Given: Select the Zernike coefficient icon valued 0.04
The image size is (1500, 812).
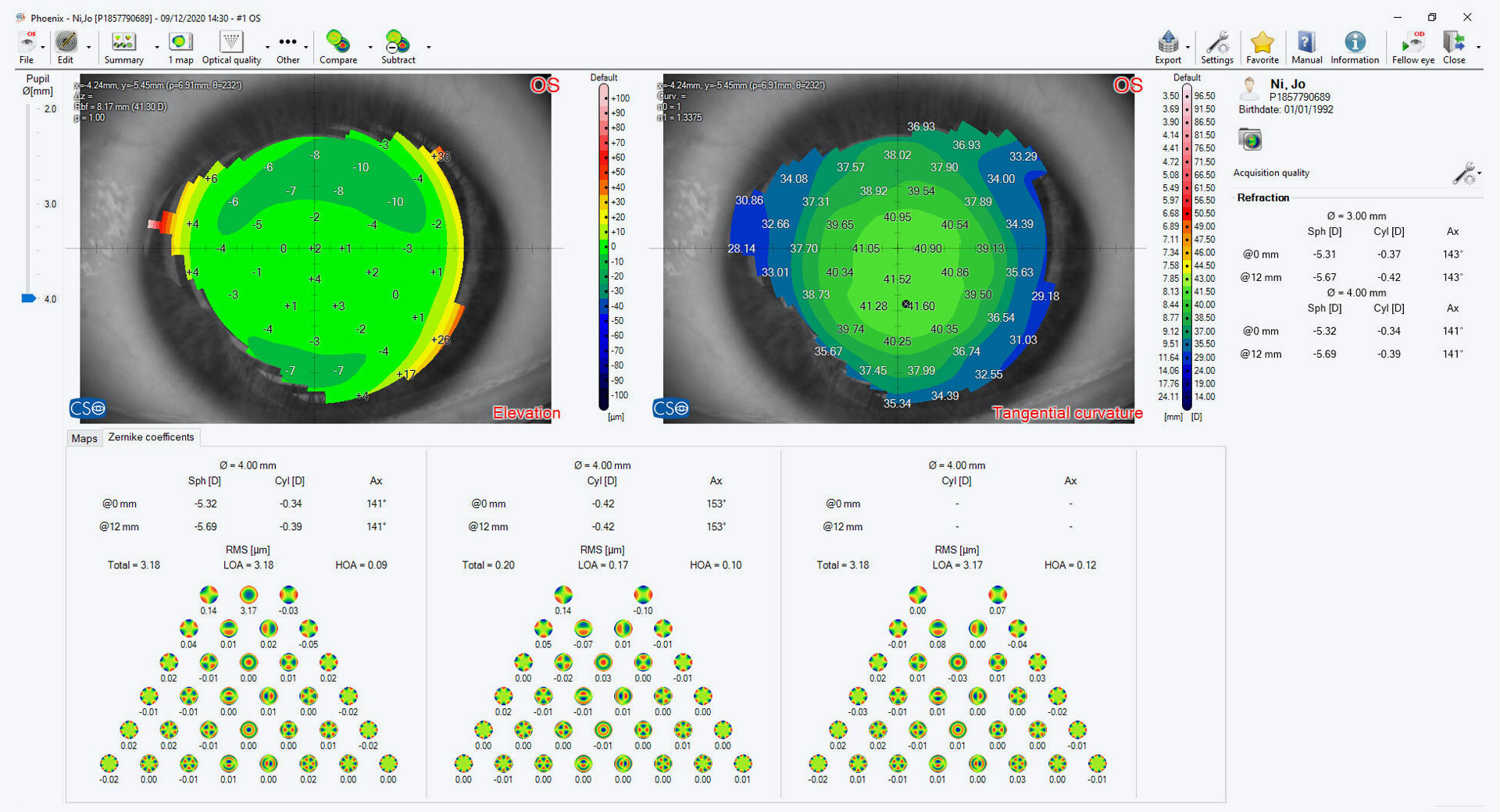Looking at the screenshot, I should (x=188, y=629).
